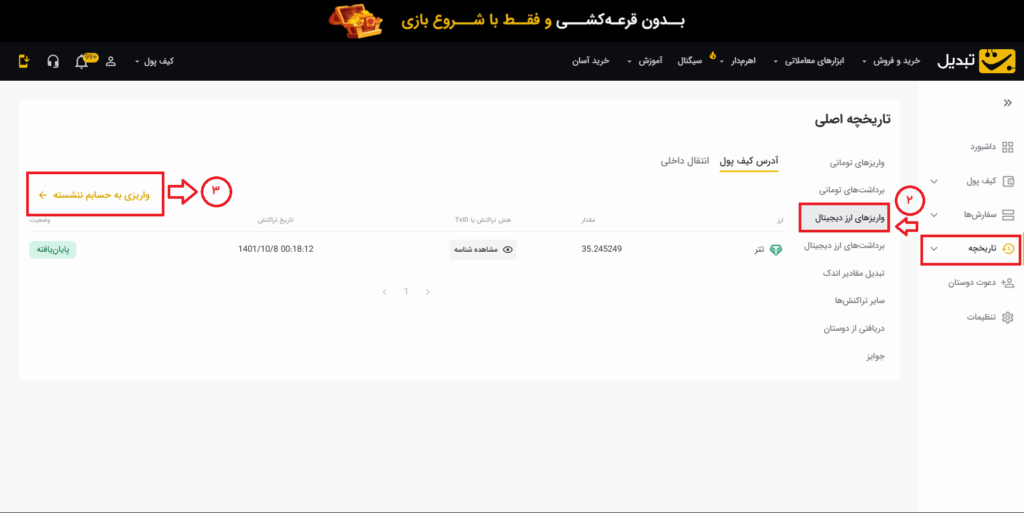Click the Tabdeal logo in the header

pyautogui.click(x=976, y=61)
